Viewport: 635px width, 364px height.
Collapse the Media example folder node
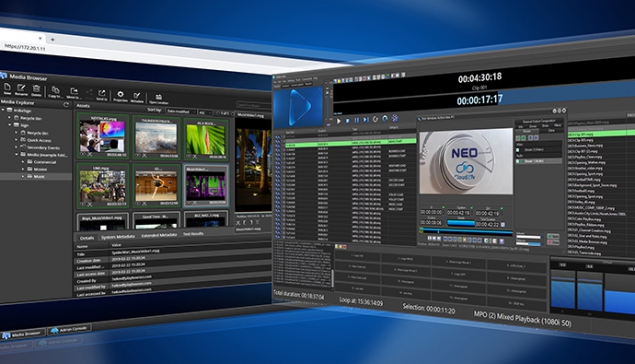coord(17,154)
